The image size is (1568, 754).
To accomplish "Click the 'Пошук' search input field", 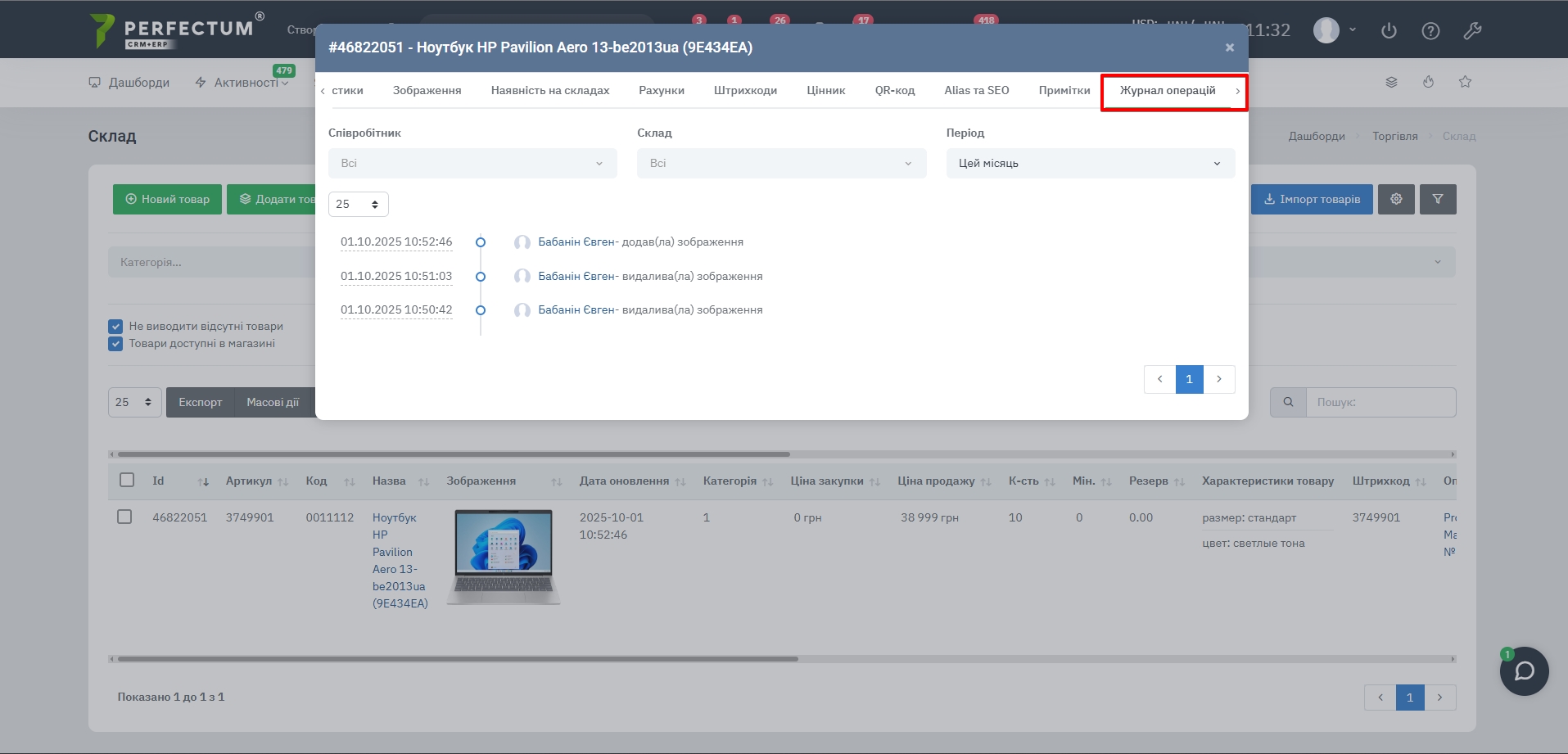I will [1380, 402].
